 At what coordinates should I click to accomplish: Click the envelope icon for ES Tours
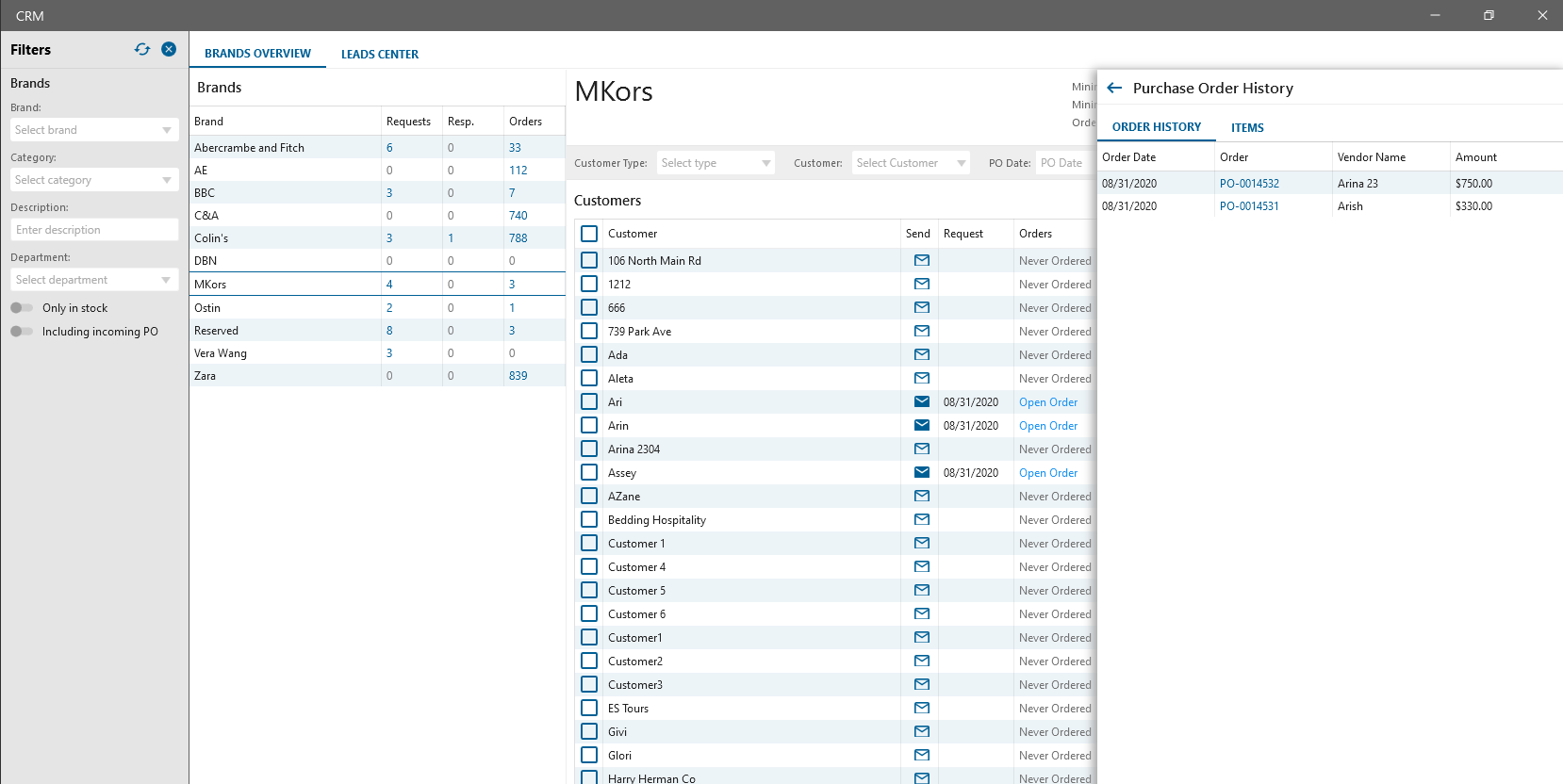tap(922, 708)
